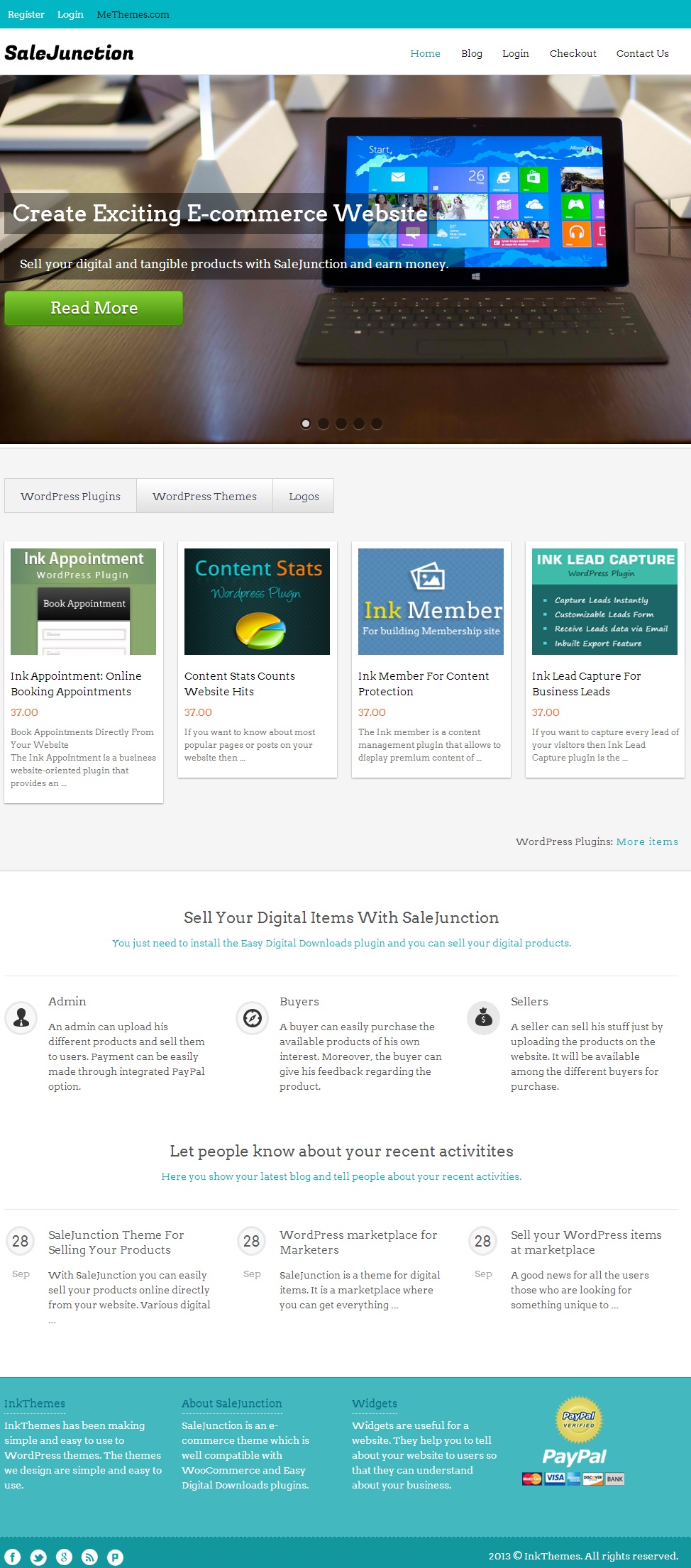The width and height of the screenshot is (691, 1568).
Task: Click the Admin user silhouette icon
Action: point(21,1018)
